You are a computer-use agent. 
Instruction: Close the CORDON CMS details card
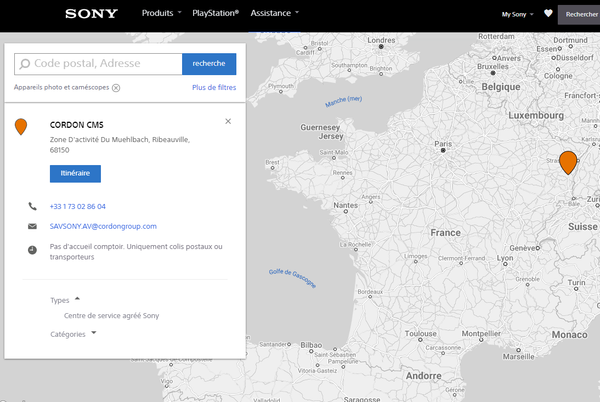[228, 121]
